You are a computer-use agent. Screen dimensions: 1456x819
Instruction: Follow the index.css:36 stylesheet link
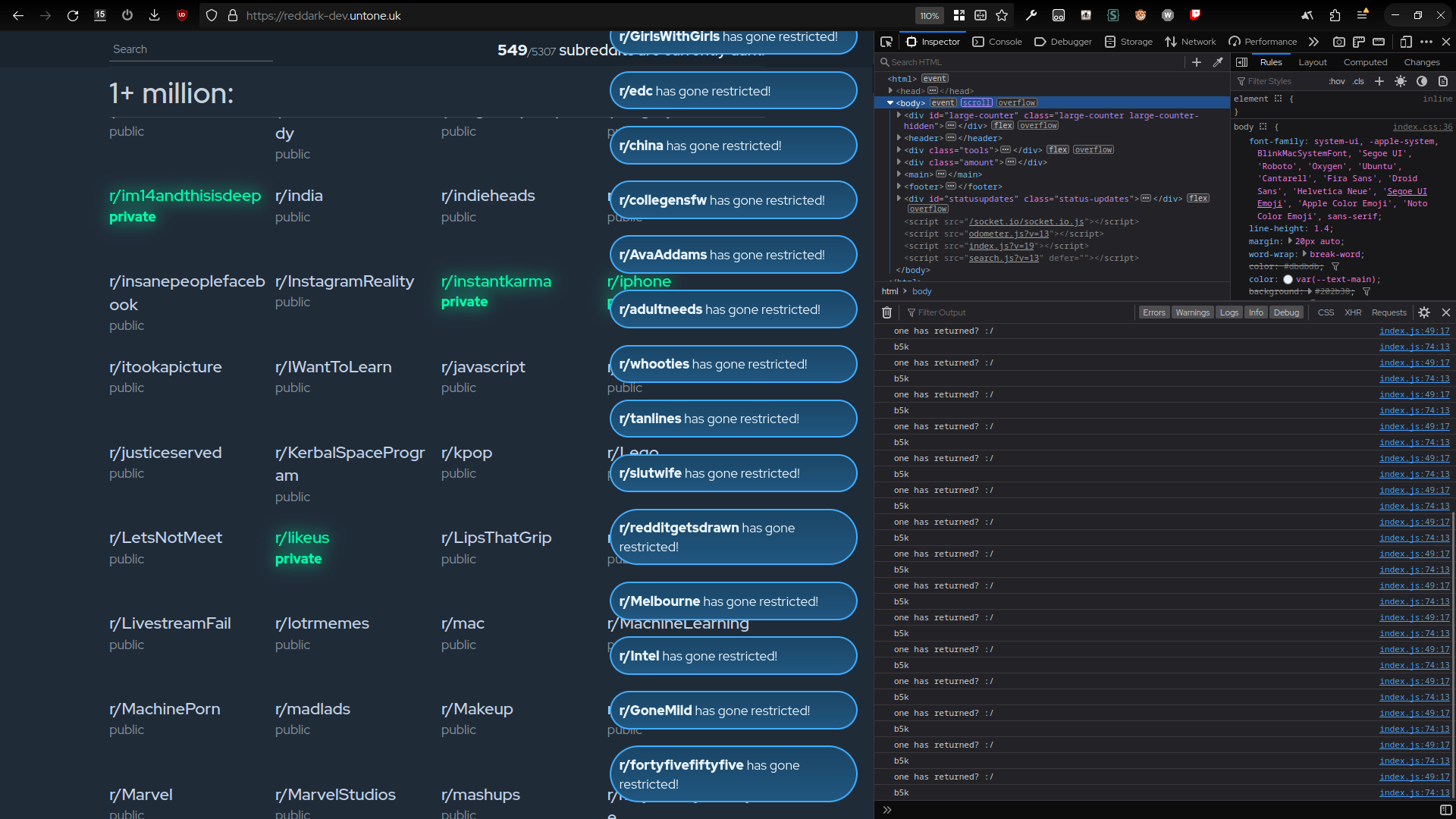[1423, 127]
